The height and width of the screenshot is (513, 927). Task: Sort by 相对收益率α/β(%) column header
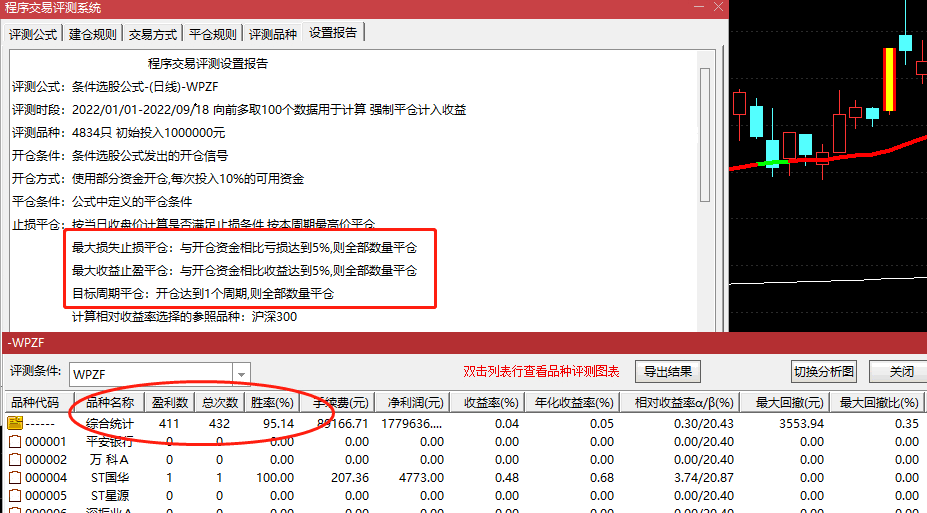click(680, 402)
